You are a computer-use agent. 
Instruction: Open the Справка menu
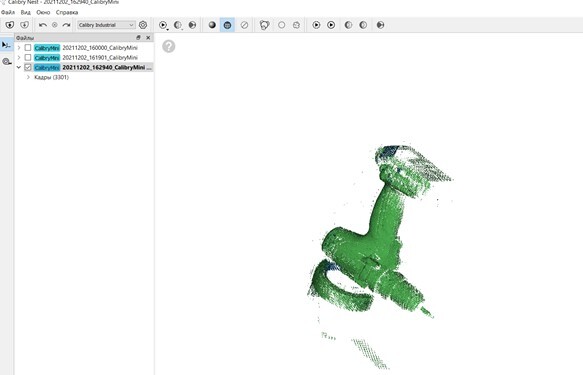click(67, 12)
